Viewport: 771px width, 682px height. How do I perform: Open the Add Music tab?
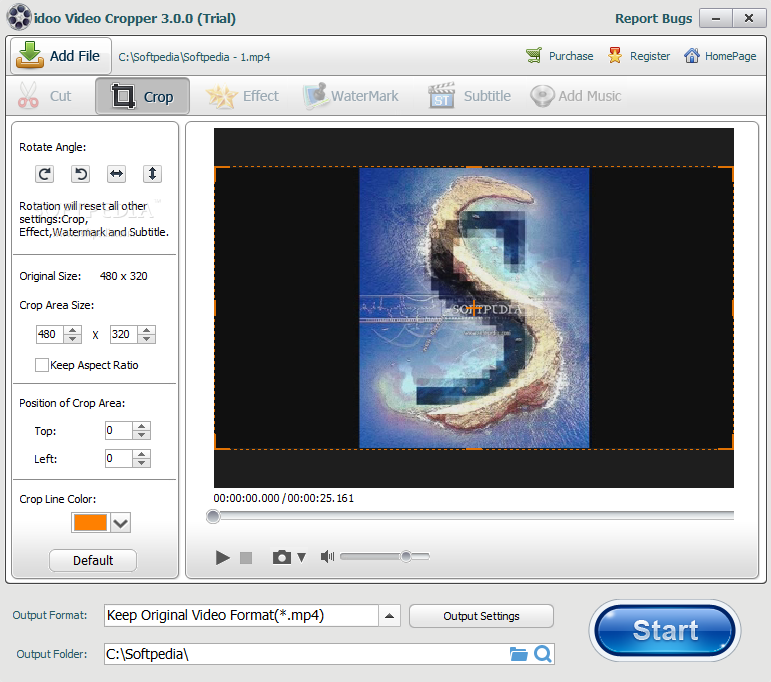click(576, 96)
